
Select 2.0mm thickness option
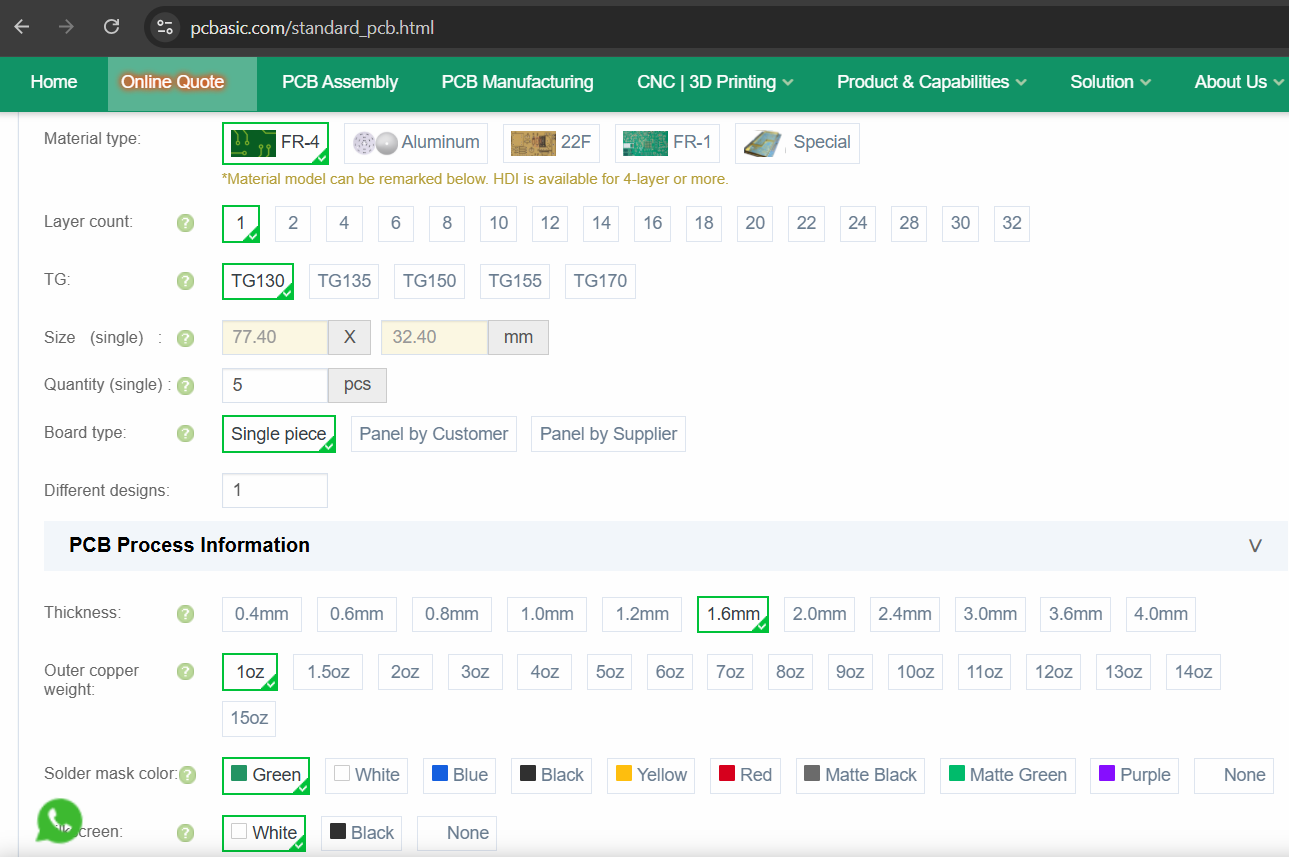click(x=820, y=614)
